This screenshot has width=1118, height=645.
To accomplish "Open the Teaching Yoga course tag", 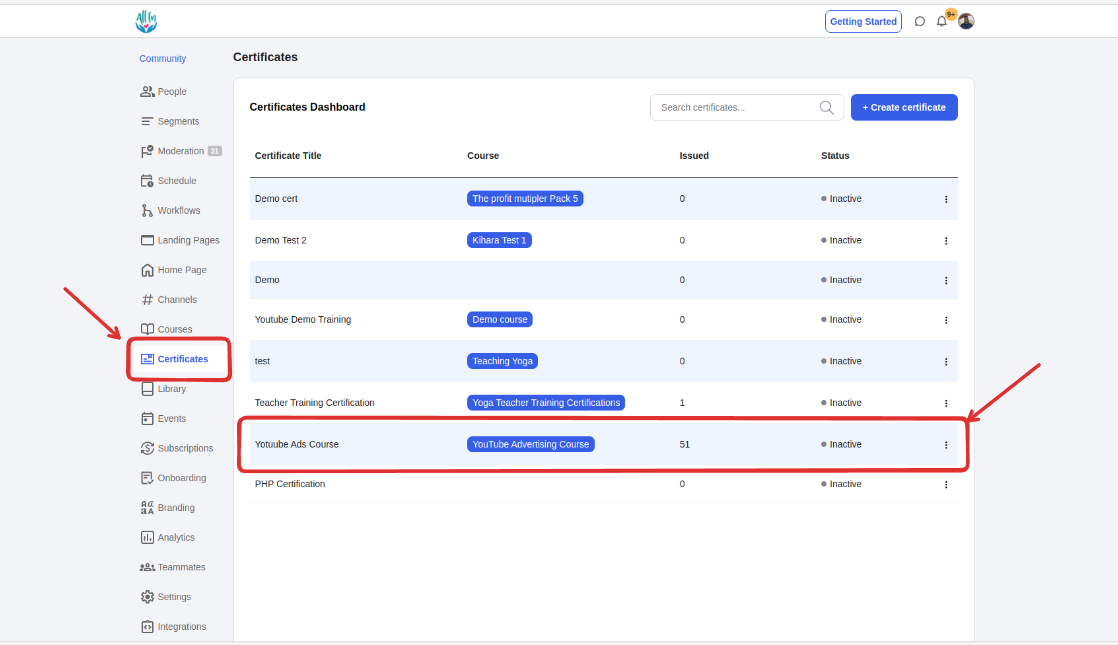I will point(502,361).
